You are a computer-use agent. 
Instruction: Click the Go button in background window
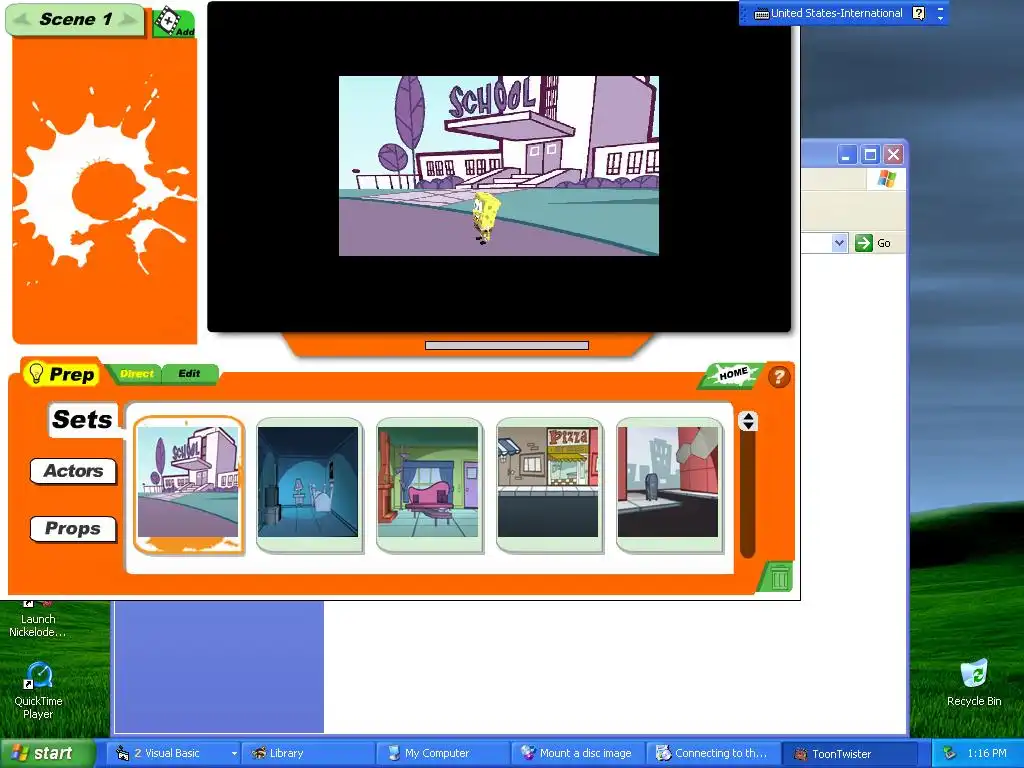pyautogui.click(x=872, y=243)
